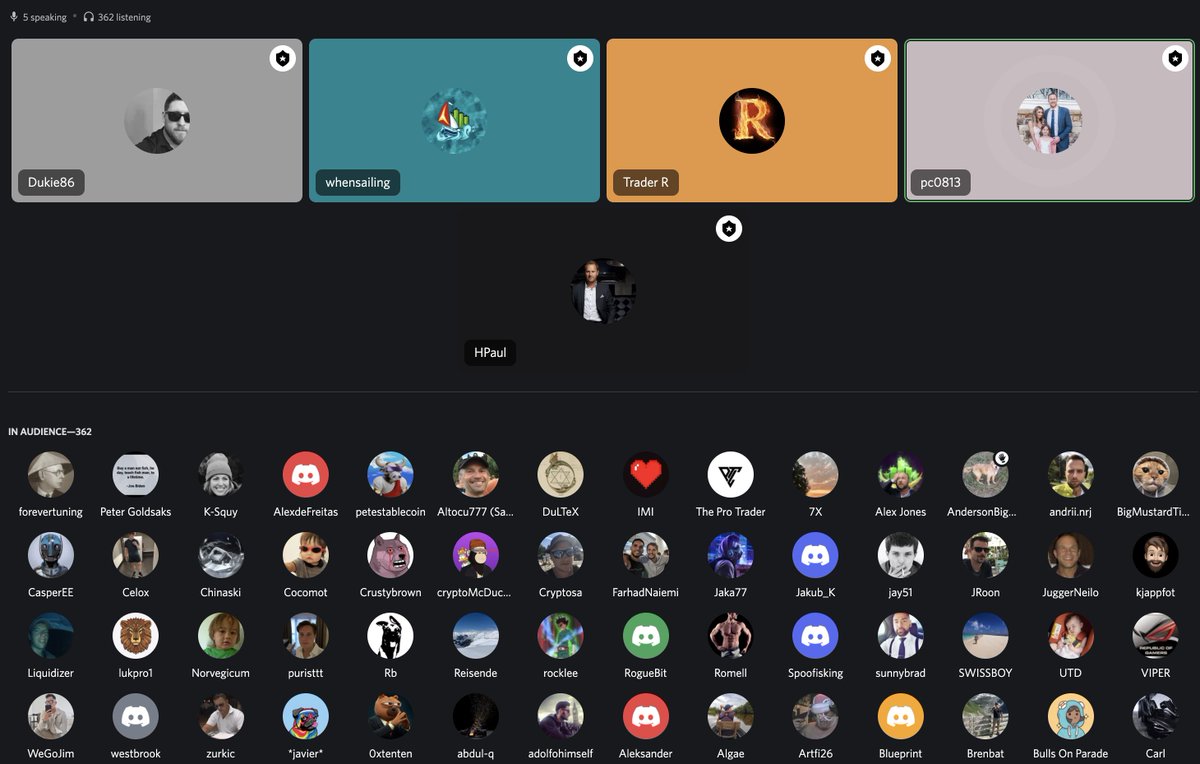The image size is (1200, 764).
Task: Open Blueprint's orange Discord avatar
Action: [901, 717]
